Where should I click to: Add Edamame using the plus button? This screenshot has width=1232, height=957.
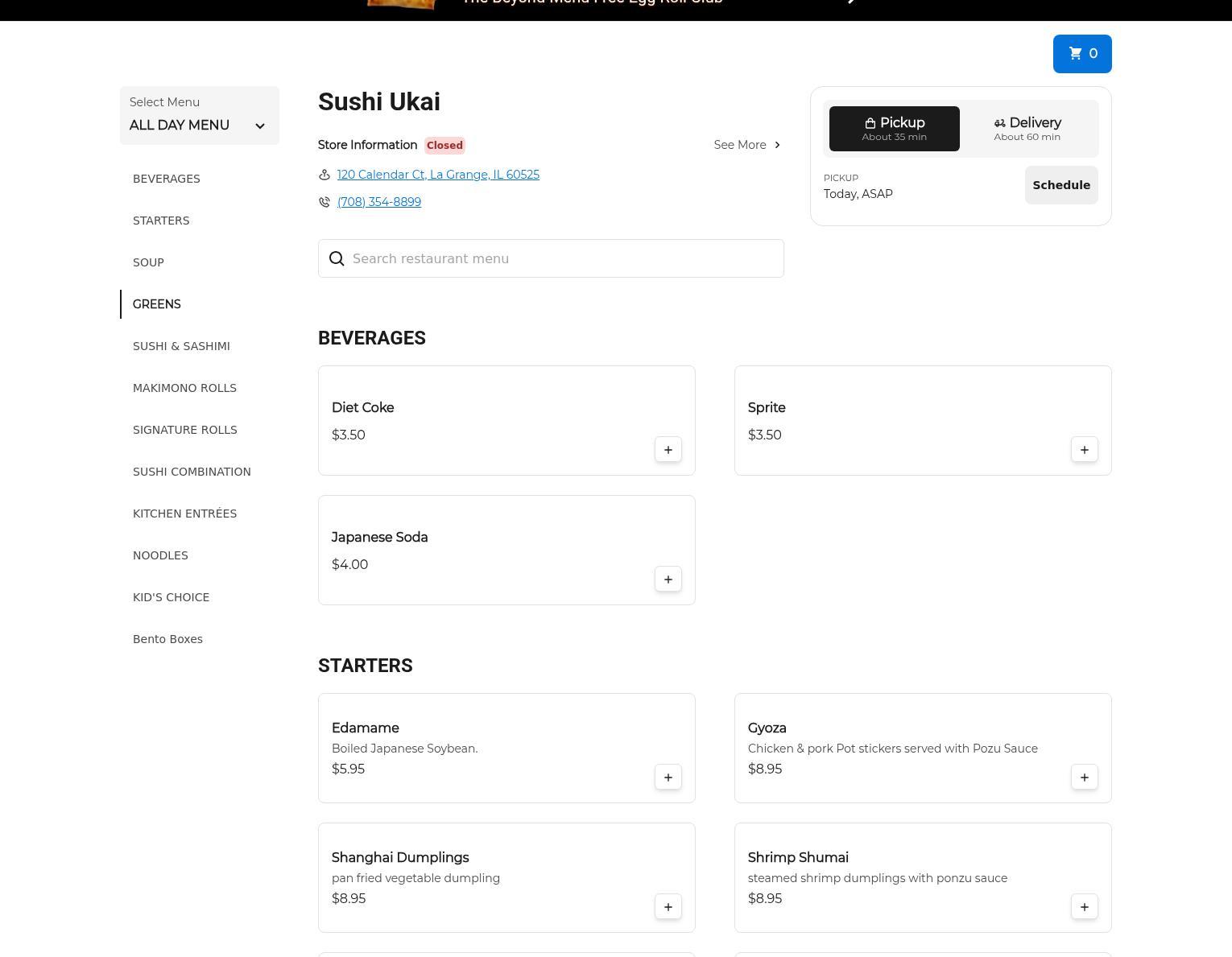668,778
